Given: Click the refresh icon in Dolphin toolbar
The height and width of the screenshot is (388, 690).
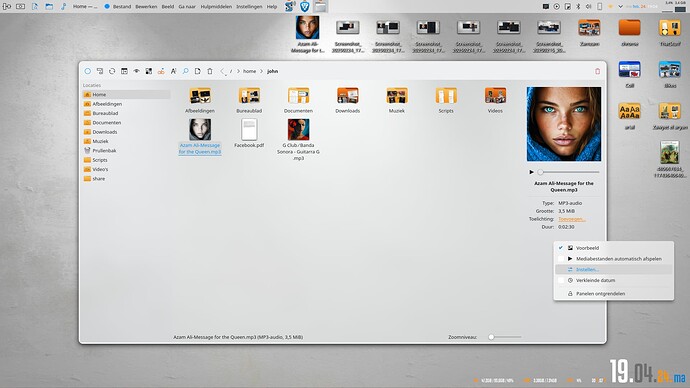Looking at the screenshot, I should (x=112, y=71).
